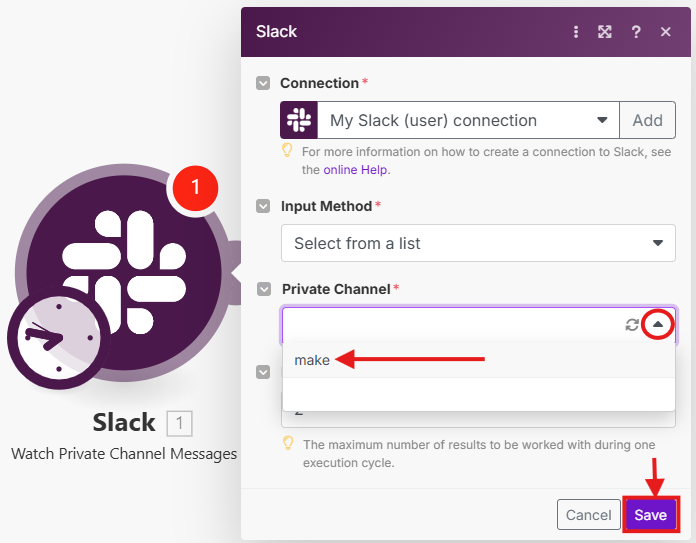Screen dimensions: 696x543
Task: Open the Select from a list dropdown
Action: point(479,243)
